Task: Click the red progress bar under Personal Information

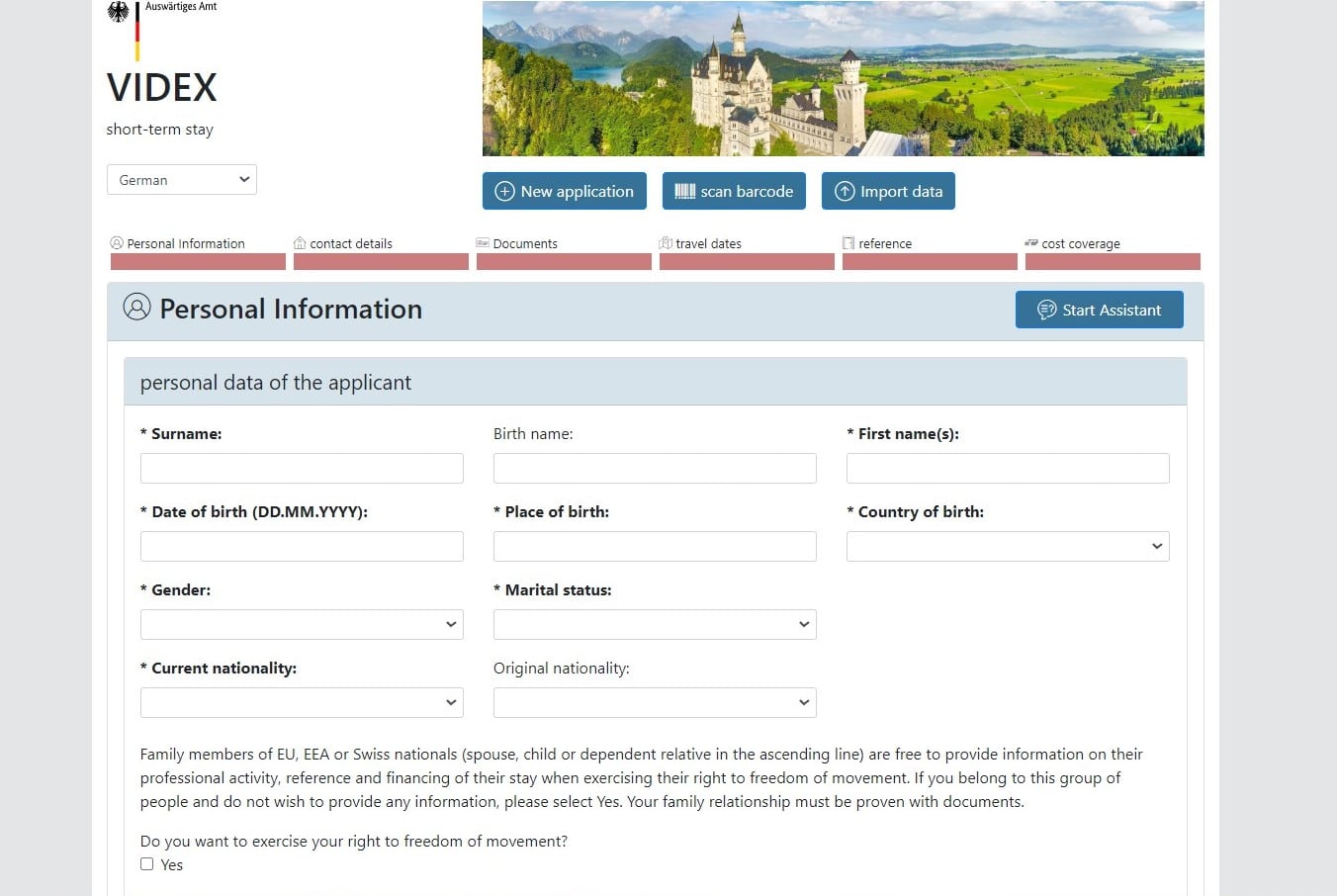Action: (198, 262)
